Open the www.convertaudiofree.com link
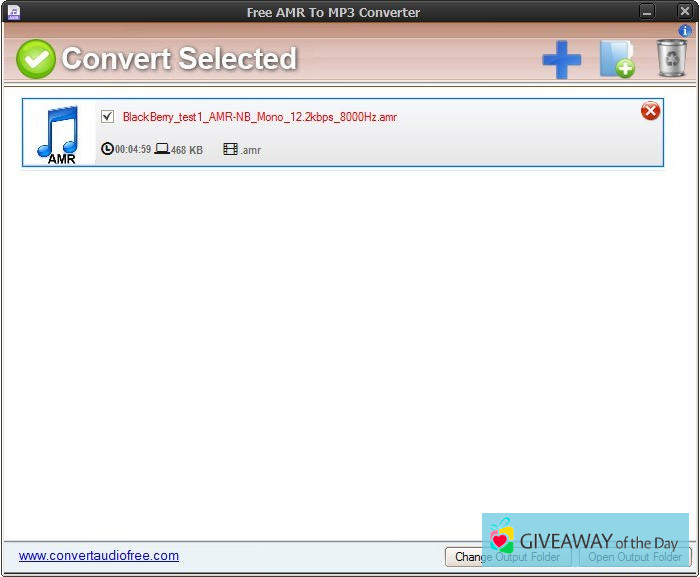The width and height of the screenshot is (700, 577). coord(99,556)
